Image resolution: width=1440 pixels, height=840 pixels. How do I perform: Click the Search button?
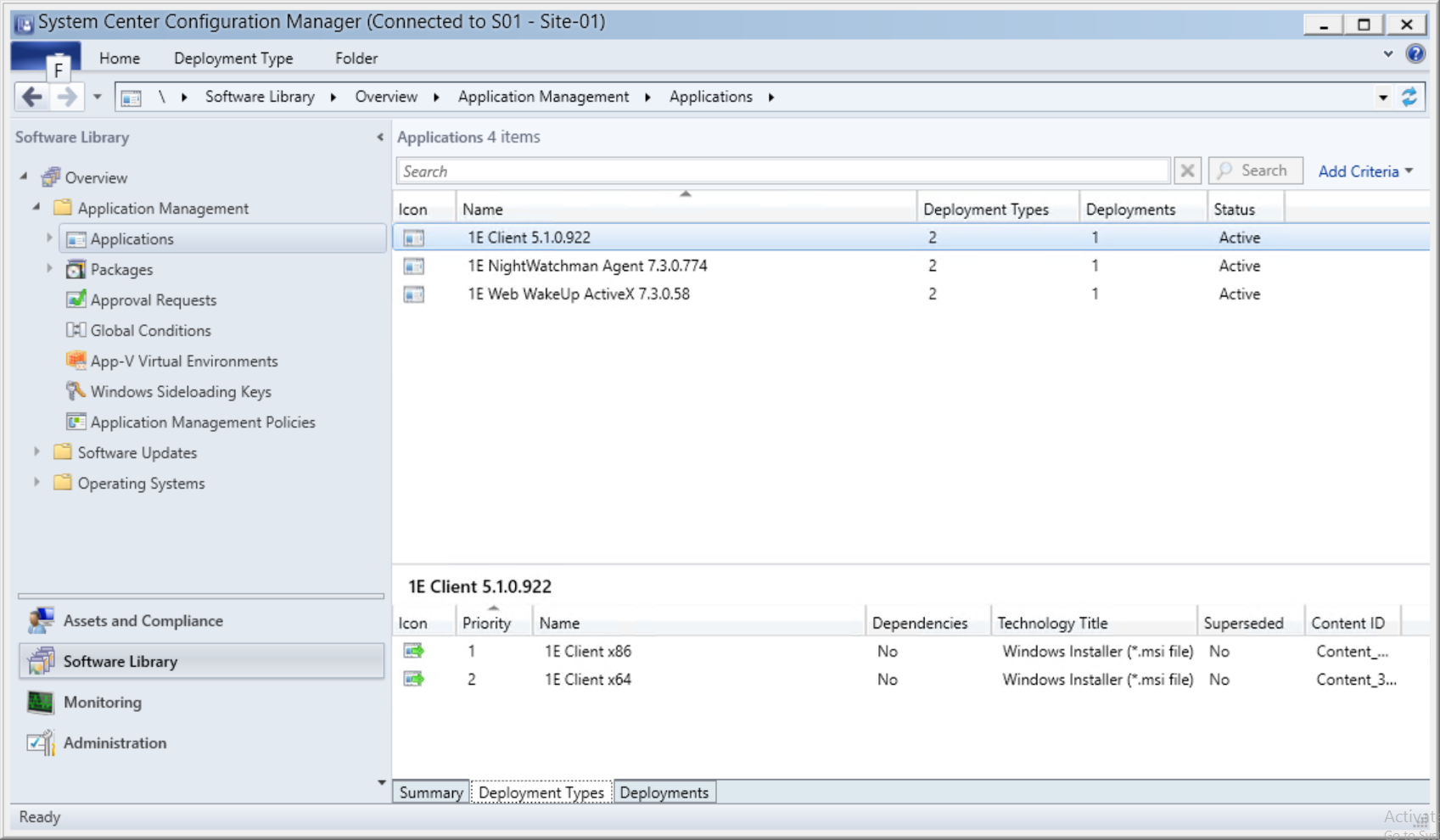click(x=1254, y=171)
